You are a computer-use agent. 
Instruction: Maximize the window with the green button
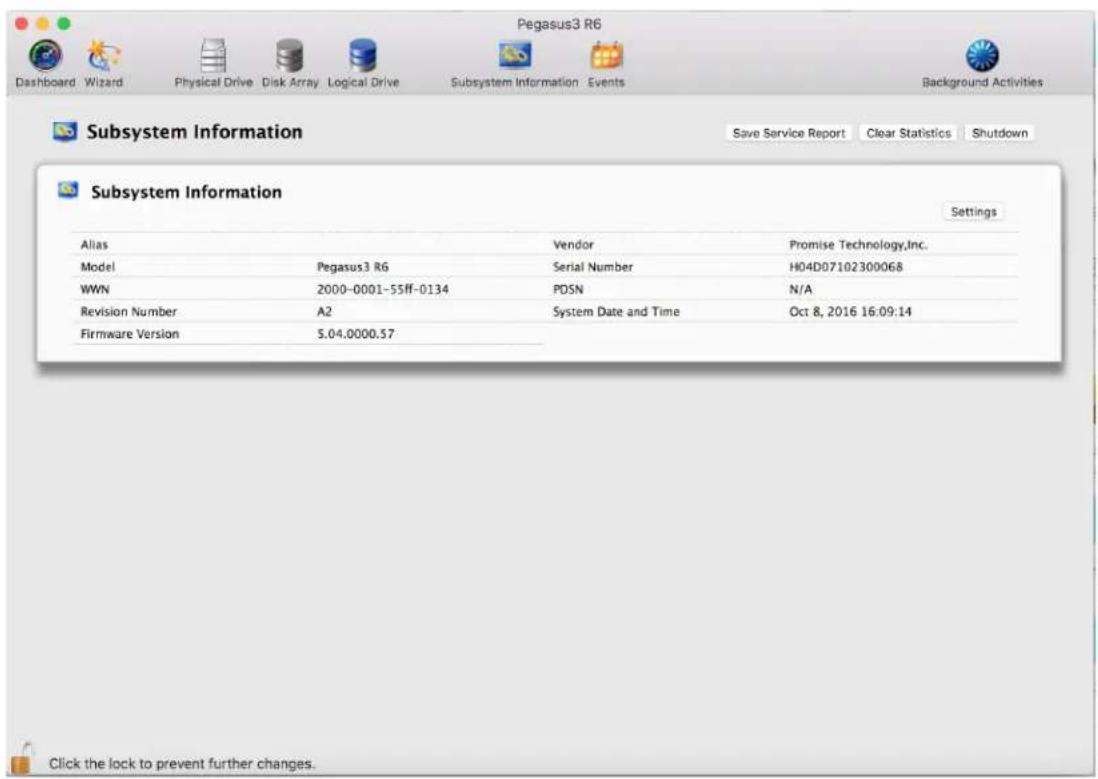(64, 24)
